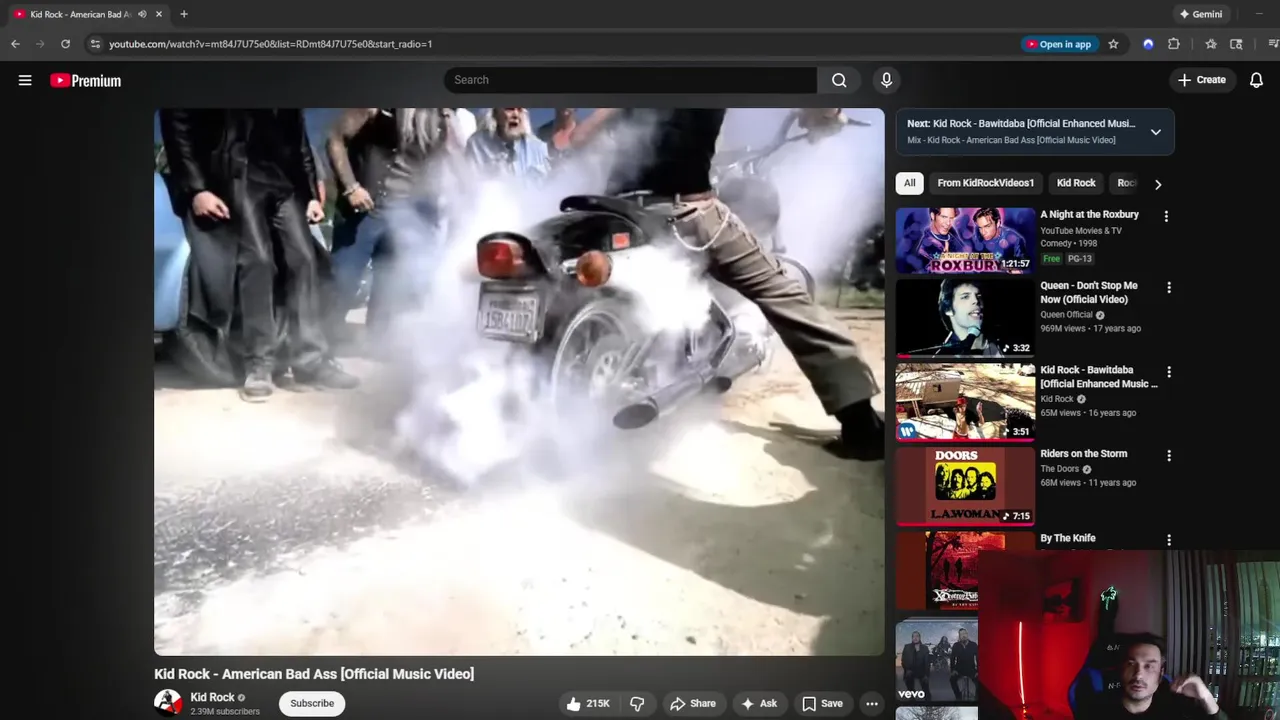The image size is (1280, 720).
Task: Click the main video player
Action: pyautogui.click(x=519, y=381)
